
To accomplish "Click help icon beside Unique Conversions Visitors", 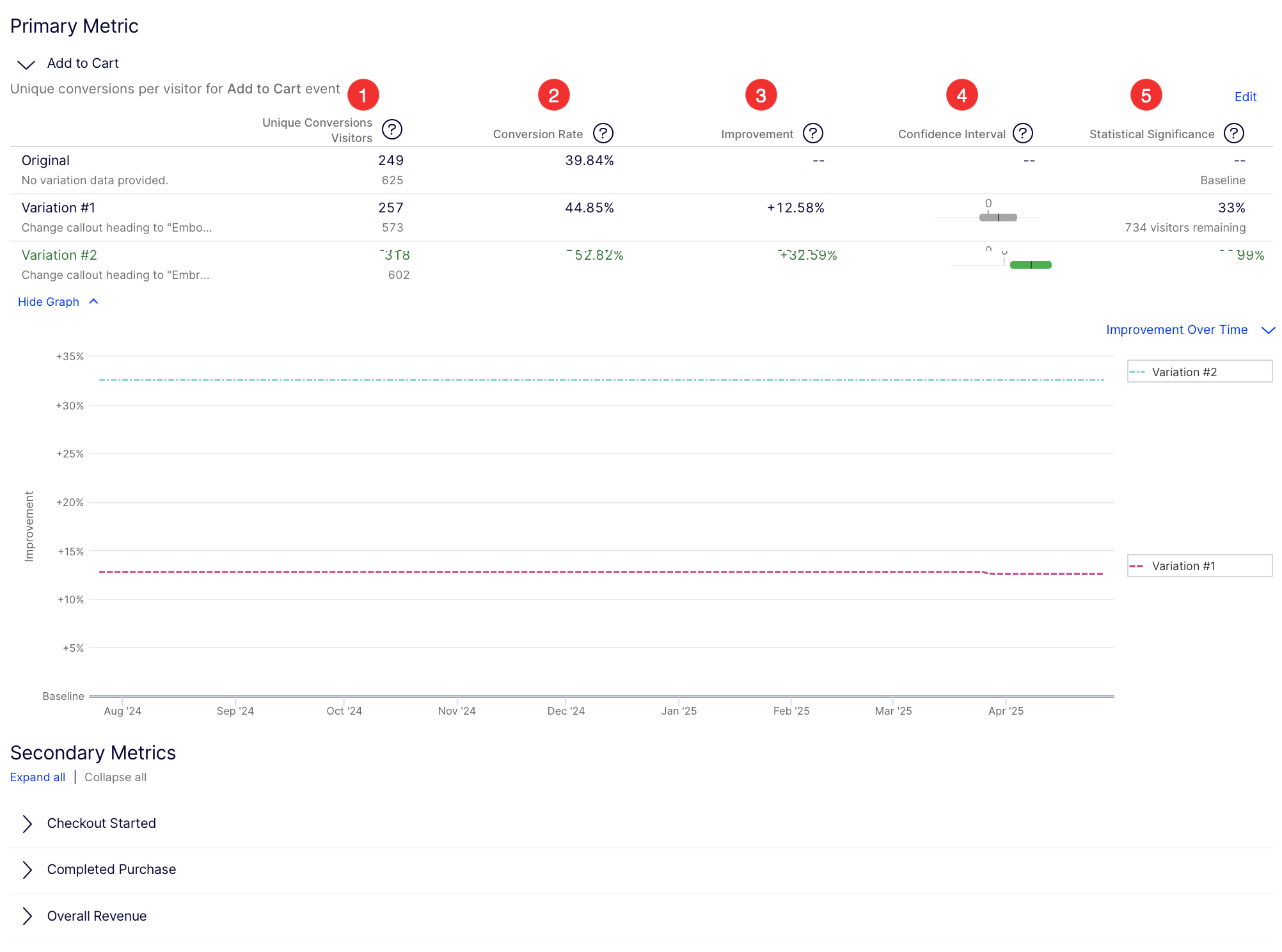I will [392, 129].
